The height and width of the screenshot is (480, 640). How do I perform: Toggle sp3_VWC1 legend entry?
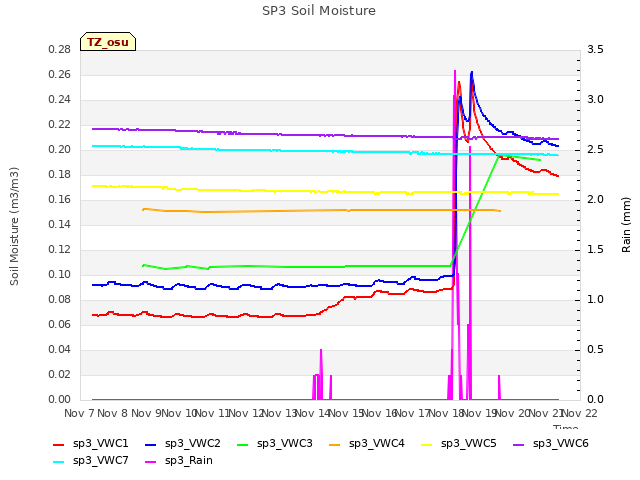tap(91, 444)
